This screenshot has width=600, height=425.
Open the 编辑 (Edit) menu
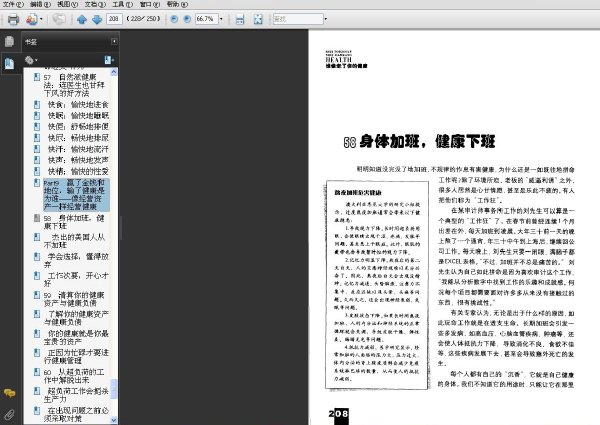pyautogui.click(x=40, y=4)
